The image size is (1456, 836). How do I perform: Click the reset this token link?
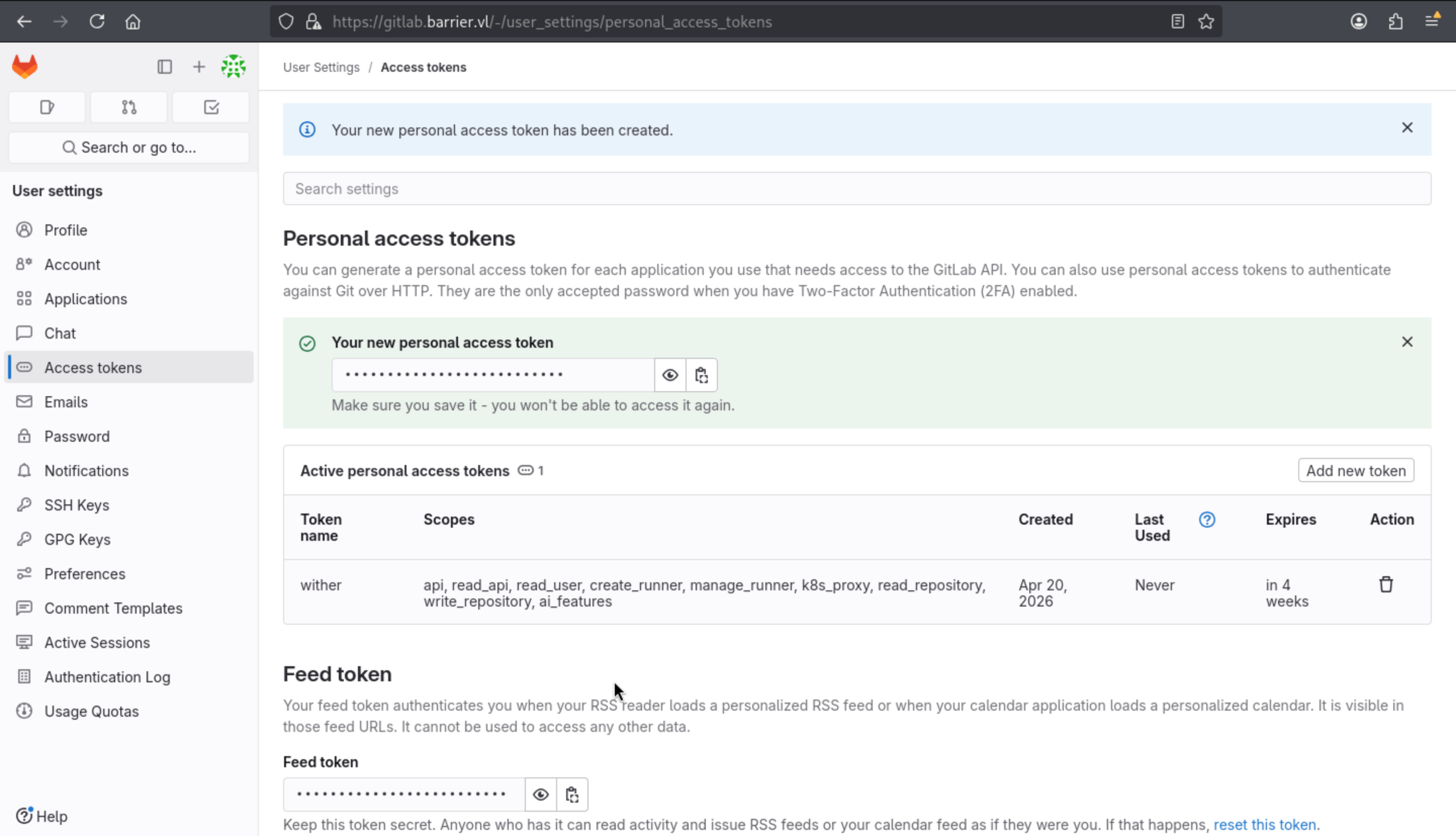[1264, 824]
